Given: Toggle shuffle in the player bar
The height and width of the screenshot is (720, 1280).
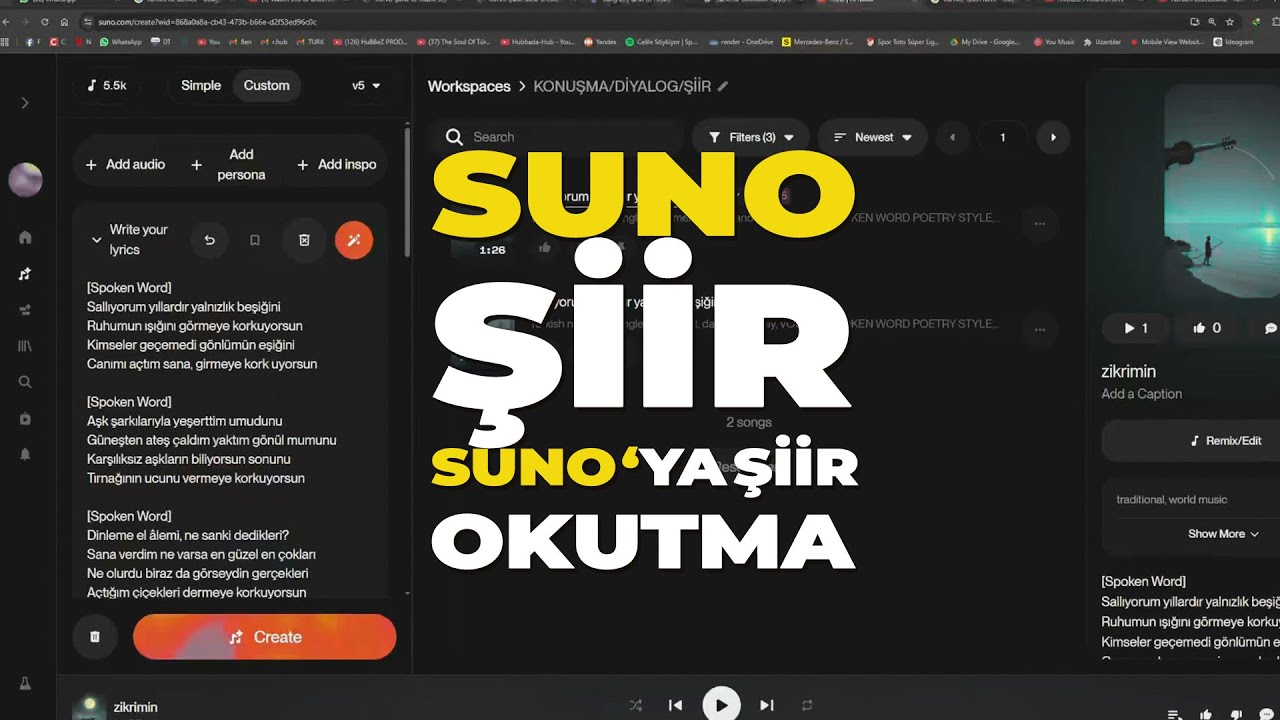Looking at the screenshot, I should (x=636, y=705).
